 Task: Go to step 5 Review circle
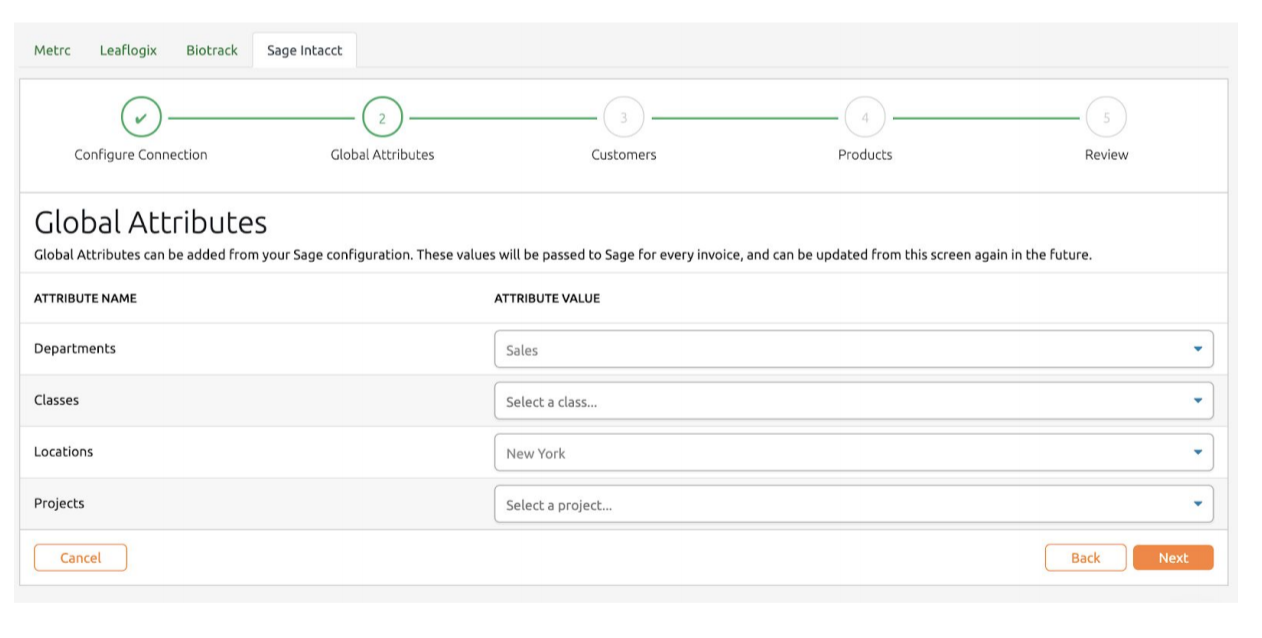1106,117
